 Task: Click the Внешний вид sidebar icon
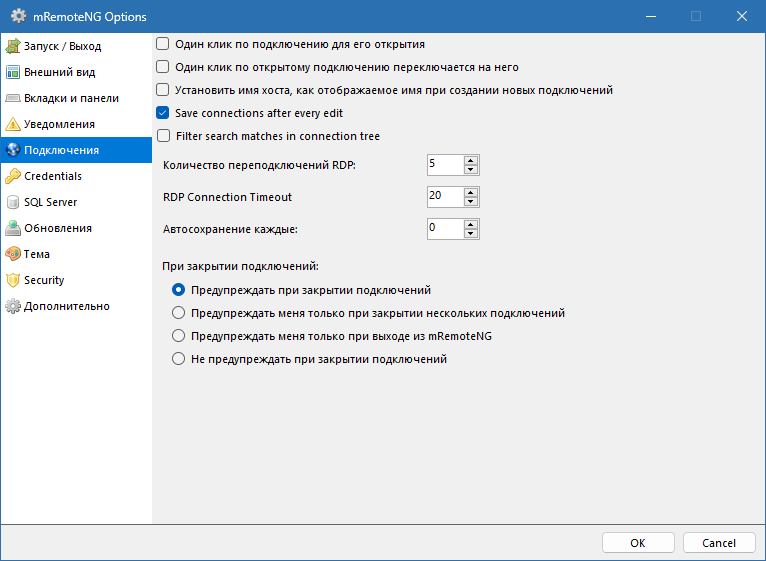[13, 72]
